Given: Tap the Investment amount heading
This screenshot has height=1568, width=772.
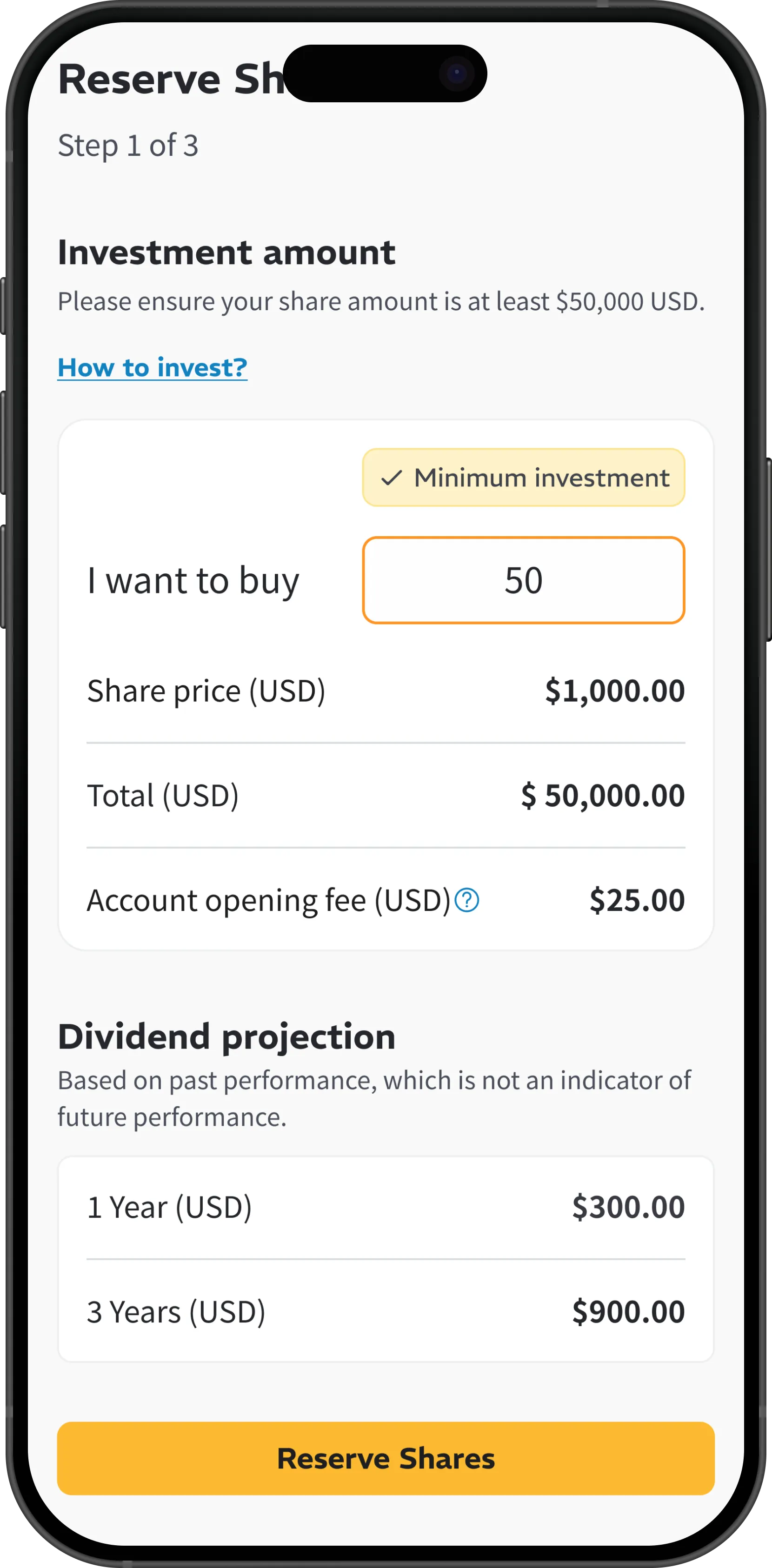Looking at the screenshot, I should click(x=226, y=252).
